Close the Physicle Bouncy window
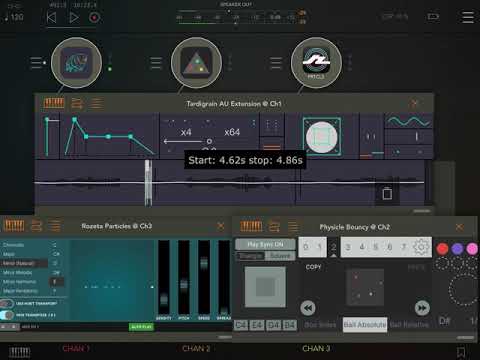480x360 pixels. (x=460, y=227)
